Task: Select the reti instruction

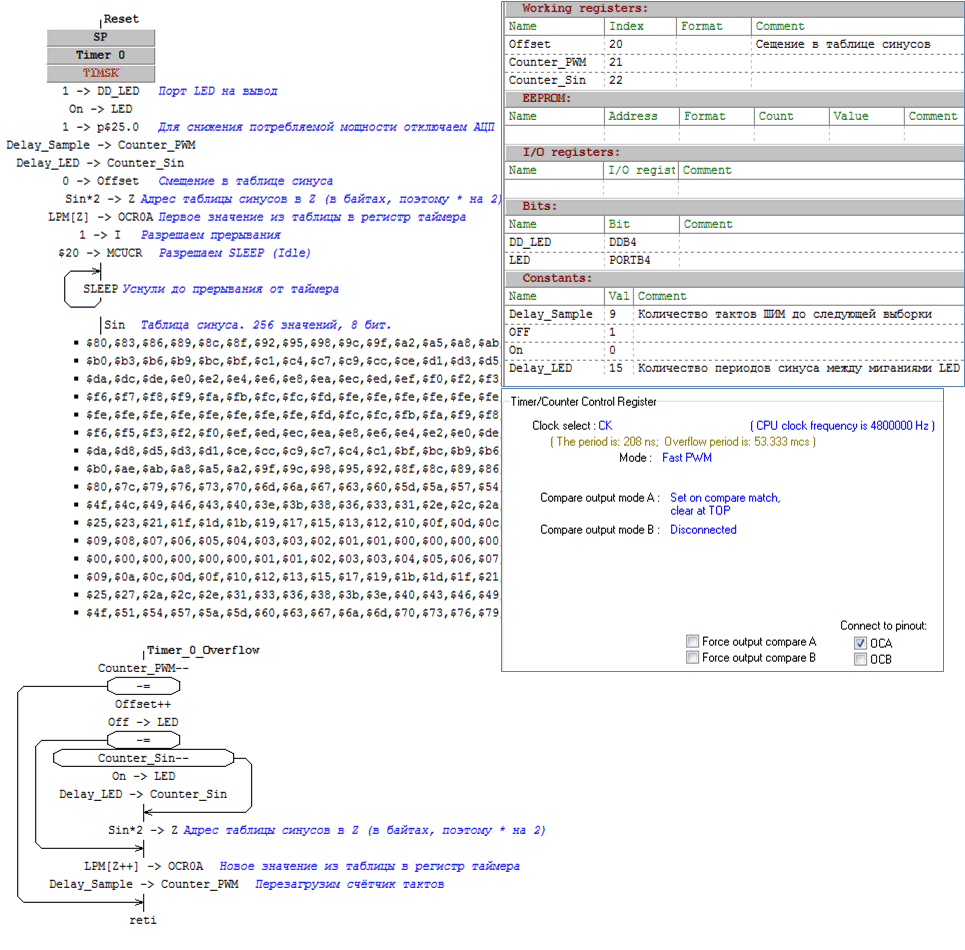Action: [143, 920]
